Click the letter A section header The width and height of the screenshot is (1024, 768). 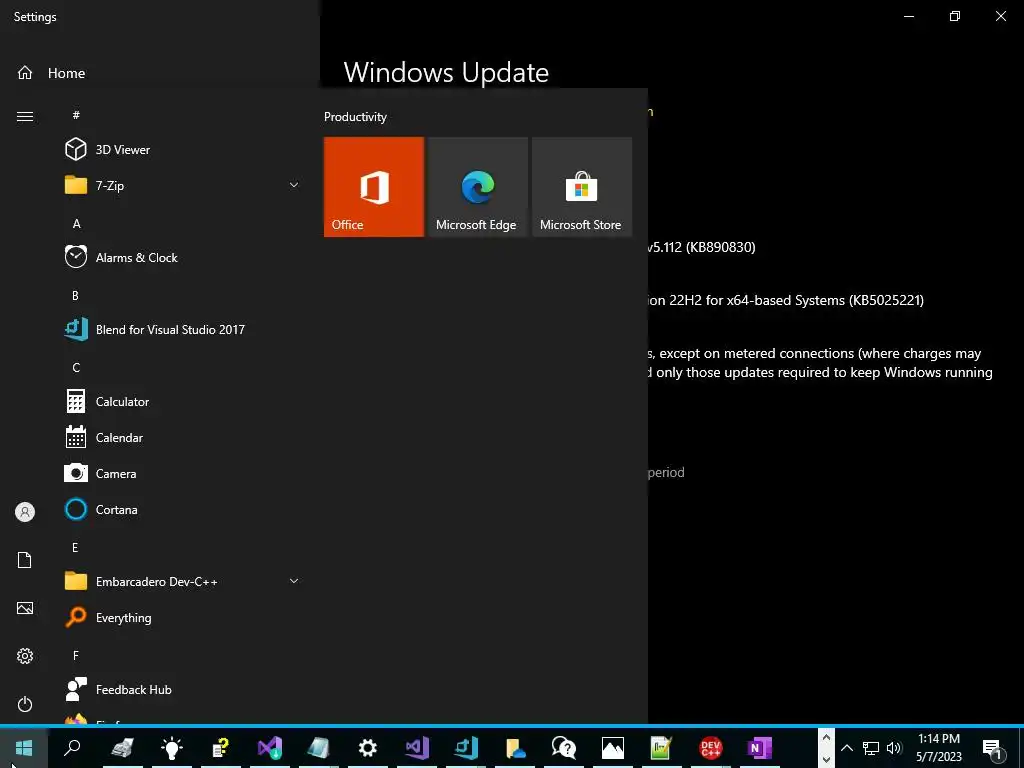(x=76, y=223)
